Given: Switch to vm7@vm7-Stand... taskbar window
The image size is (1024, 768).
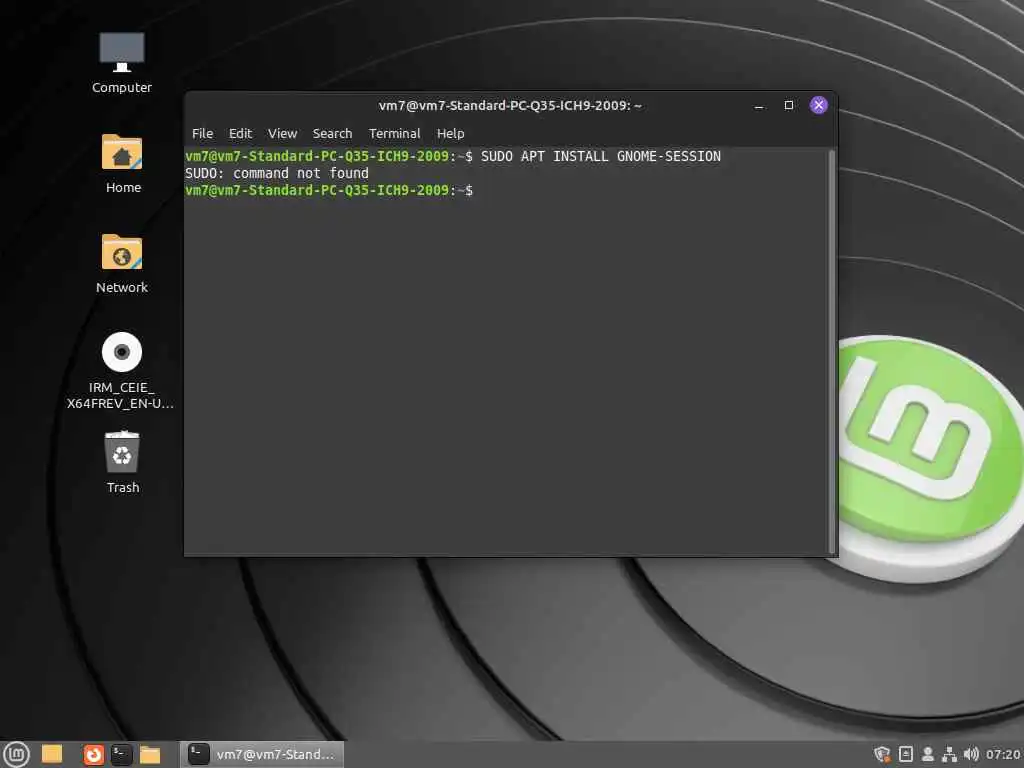Looking at the screenshot, I should [x=262, y=754].
